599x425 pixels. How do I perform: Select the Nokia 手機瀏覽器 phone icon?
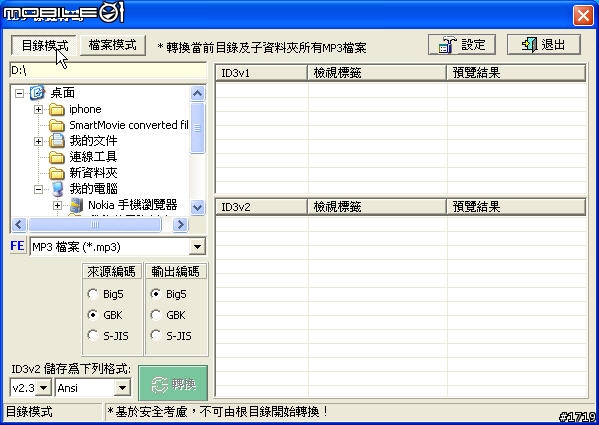[76, 205]
